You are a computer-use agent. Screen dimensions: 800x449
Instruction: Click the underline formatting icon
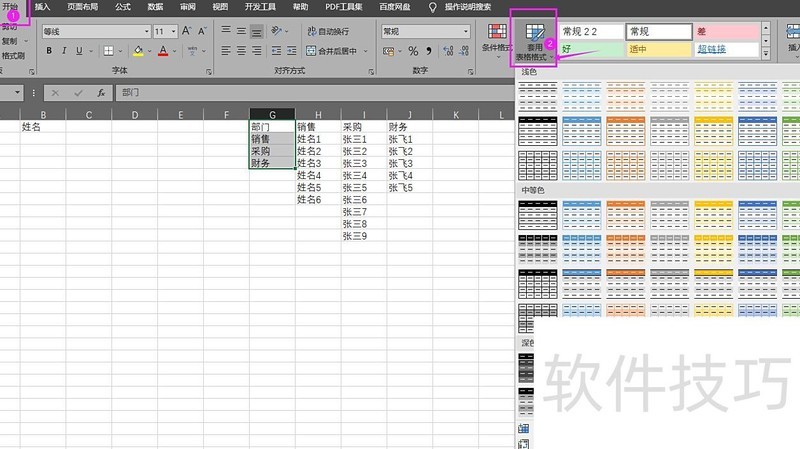coord(80,51)
